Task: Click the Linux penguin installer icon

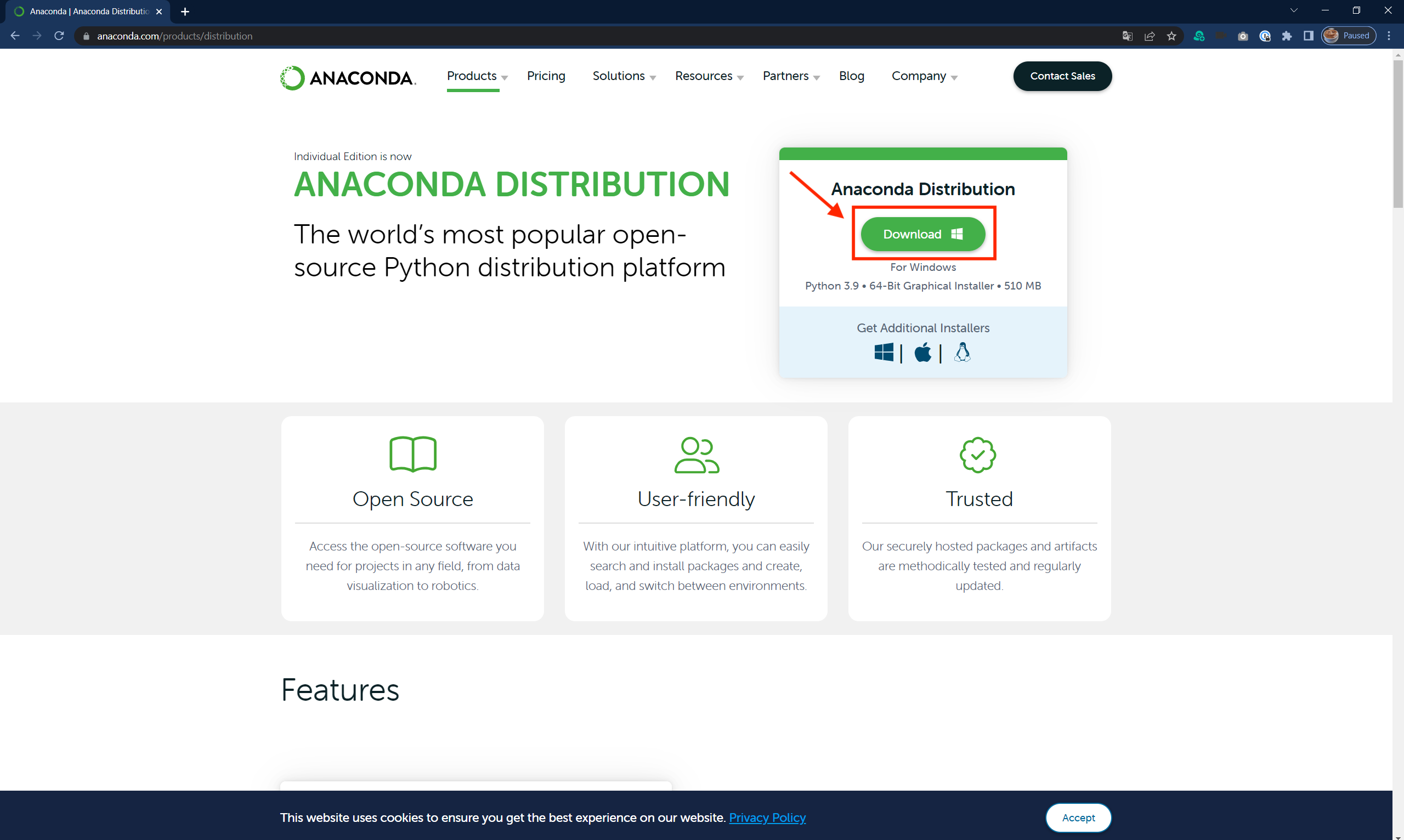Action: coord(962,352)
